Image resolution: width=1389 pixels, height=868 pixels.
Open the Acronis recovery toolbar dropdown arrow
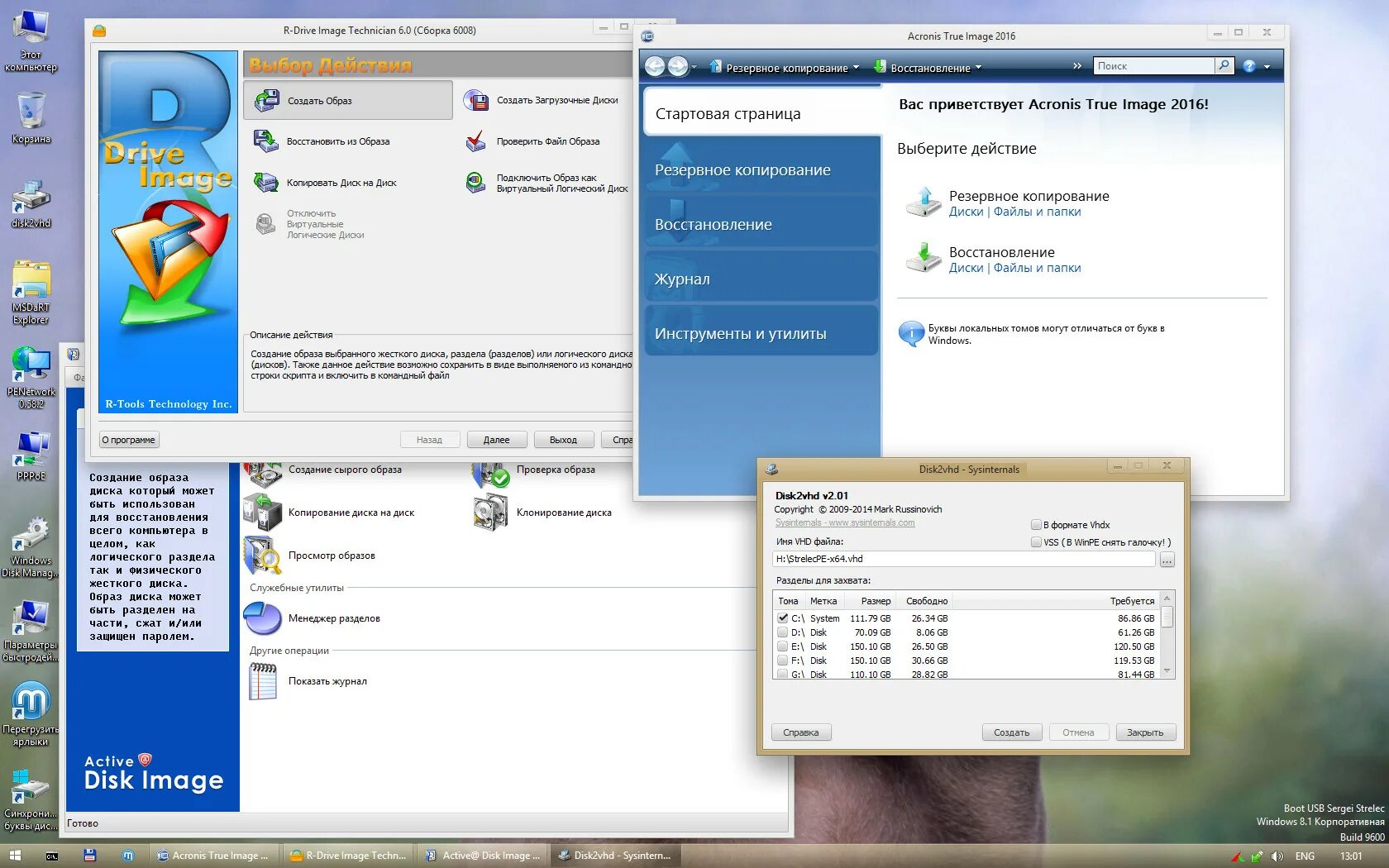click(x=978, y=68)
